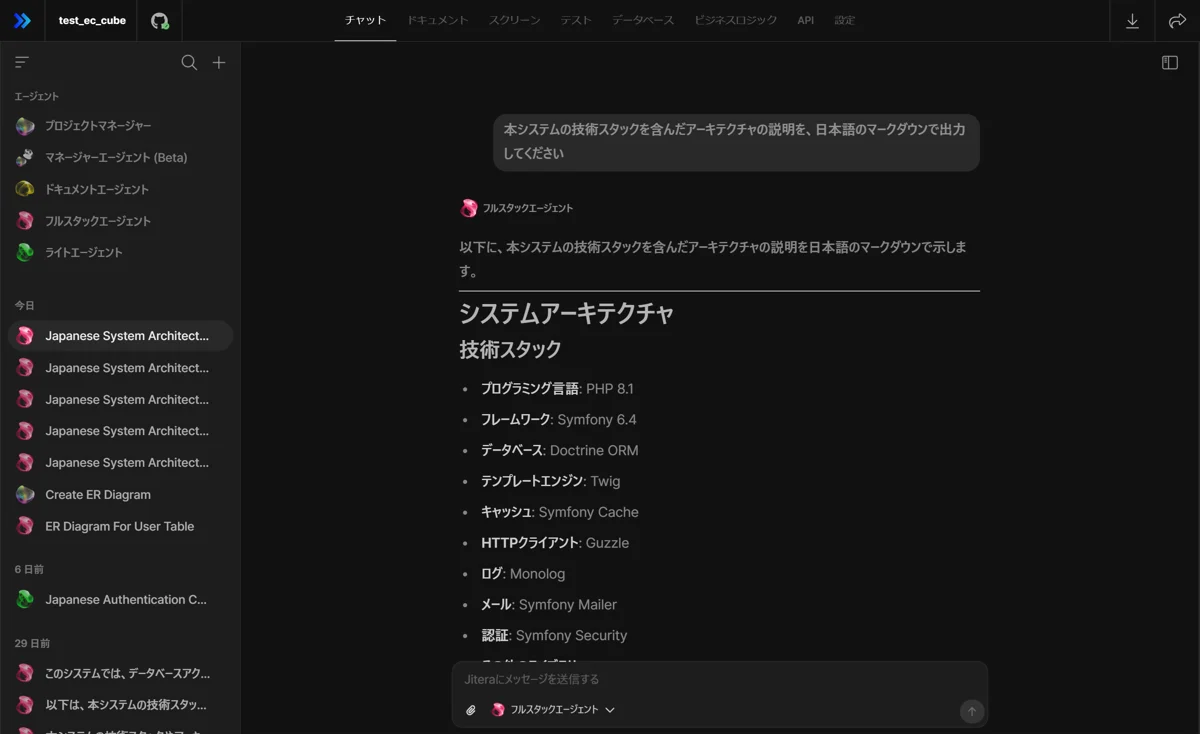
Task: Click フレームワーク: Symfony 6.4 list item
Action: pyautogui.click(x=558, y=419)
